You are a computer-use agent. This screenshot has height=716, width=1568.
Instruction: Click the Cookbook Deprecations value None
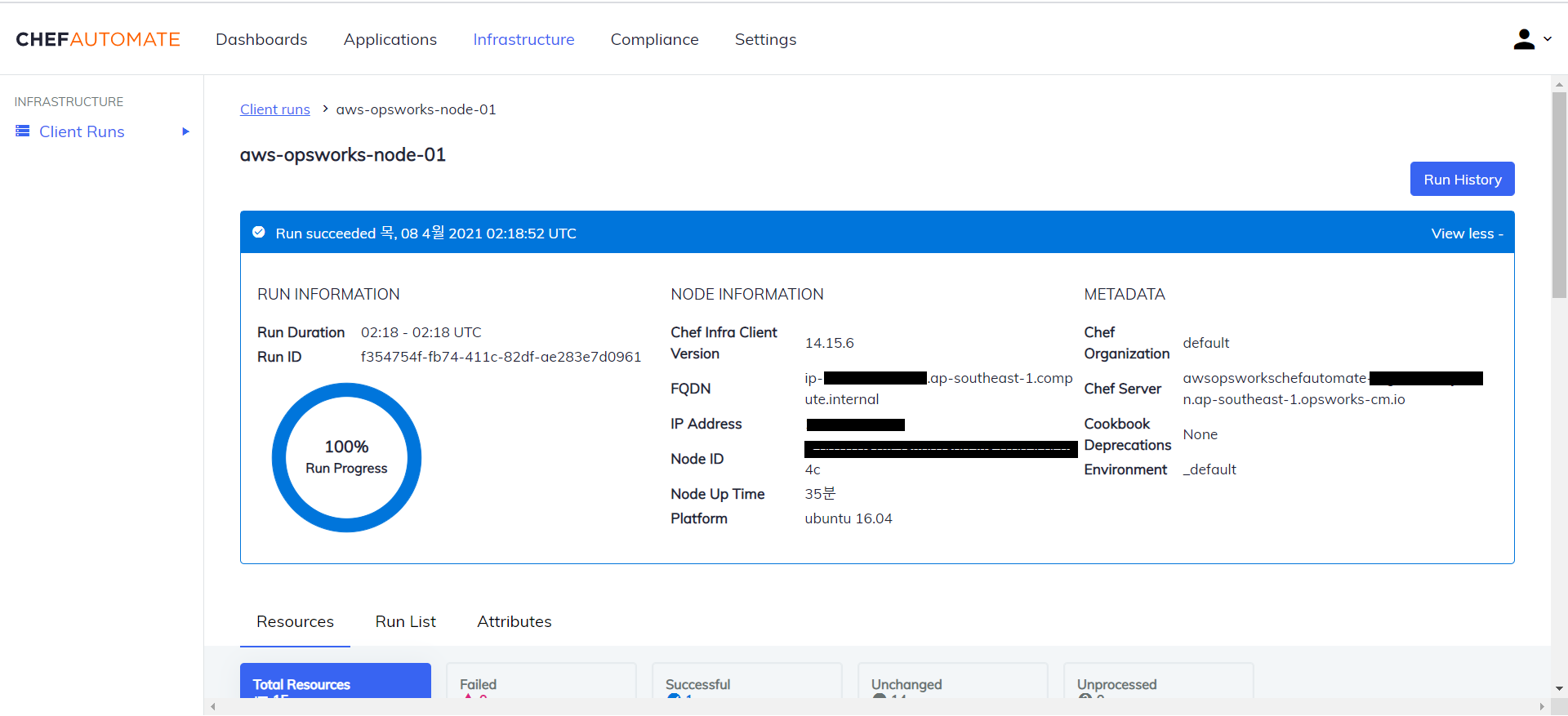click(x=1200, y=434)
